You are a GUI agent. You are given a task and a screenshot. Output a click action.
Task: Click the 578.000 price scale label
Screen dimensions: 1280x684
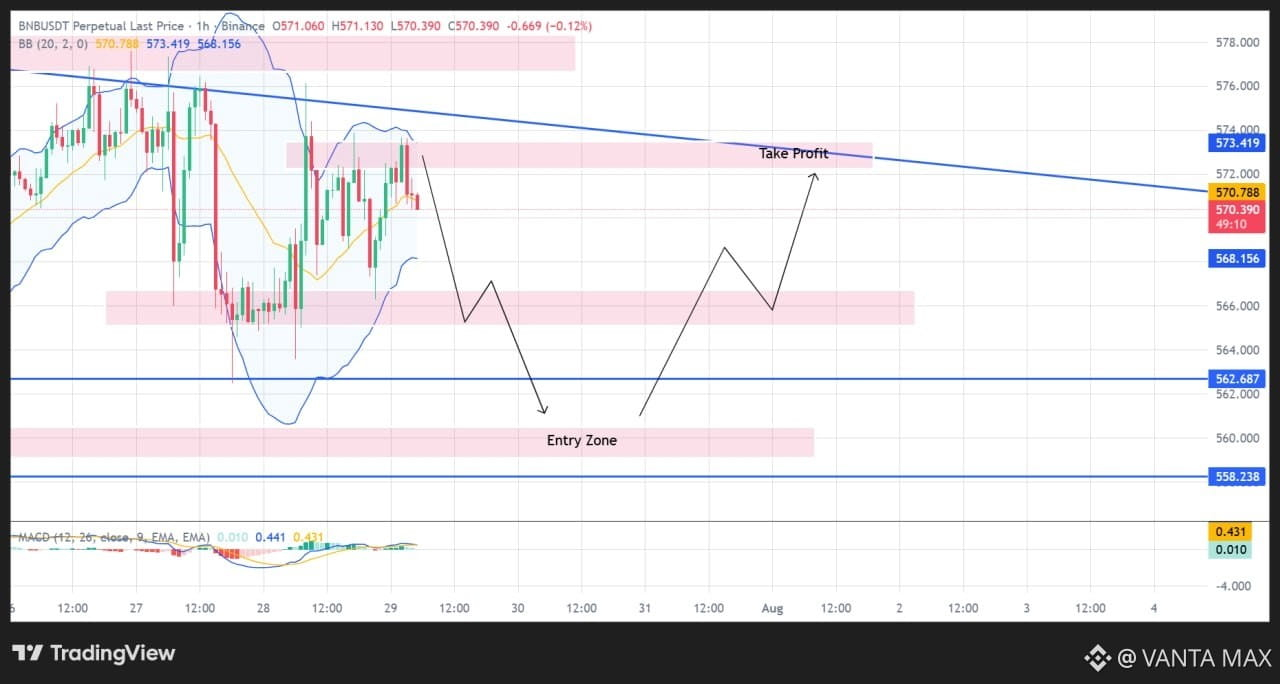point(1237,43)
